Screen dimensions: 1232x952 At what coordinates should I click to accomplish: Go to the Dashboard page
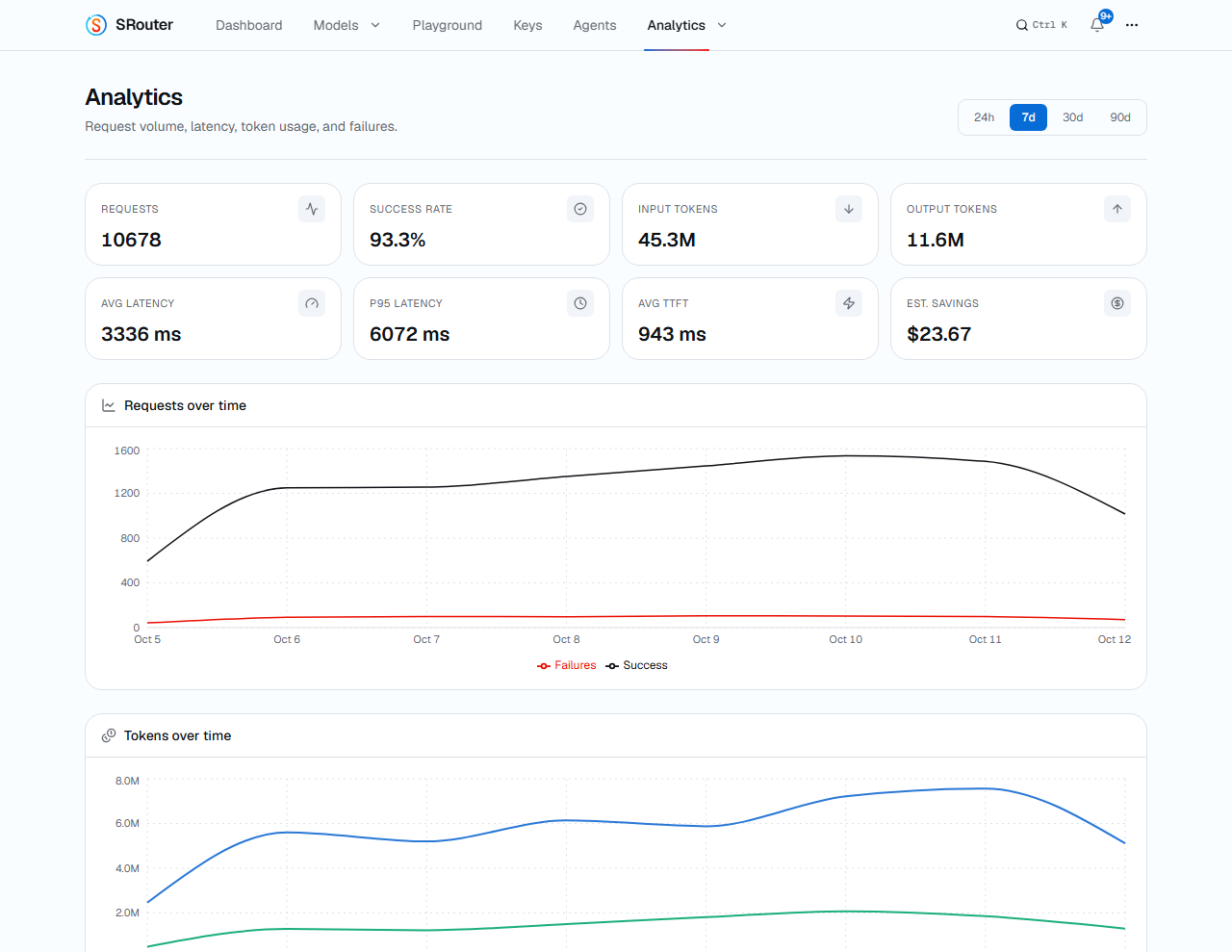click(x=249, y=25)
